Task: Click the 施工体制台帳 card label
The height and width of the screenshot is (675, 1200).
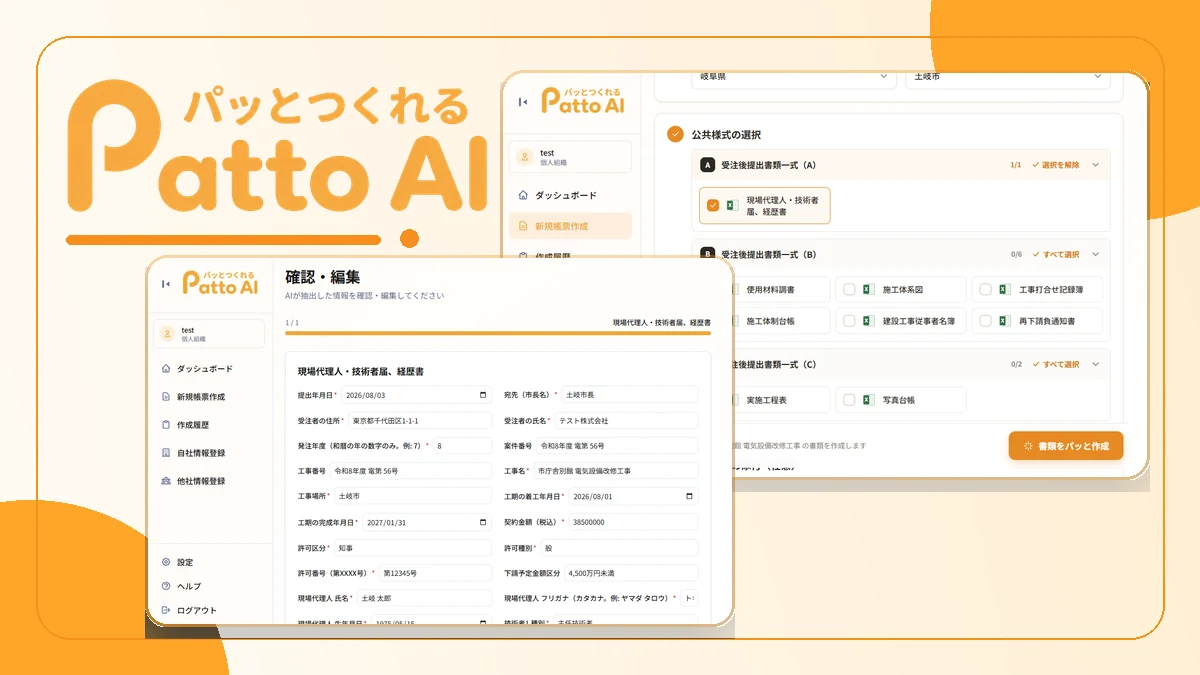Action: (771, 321)
